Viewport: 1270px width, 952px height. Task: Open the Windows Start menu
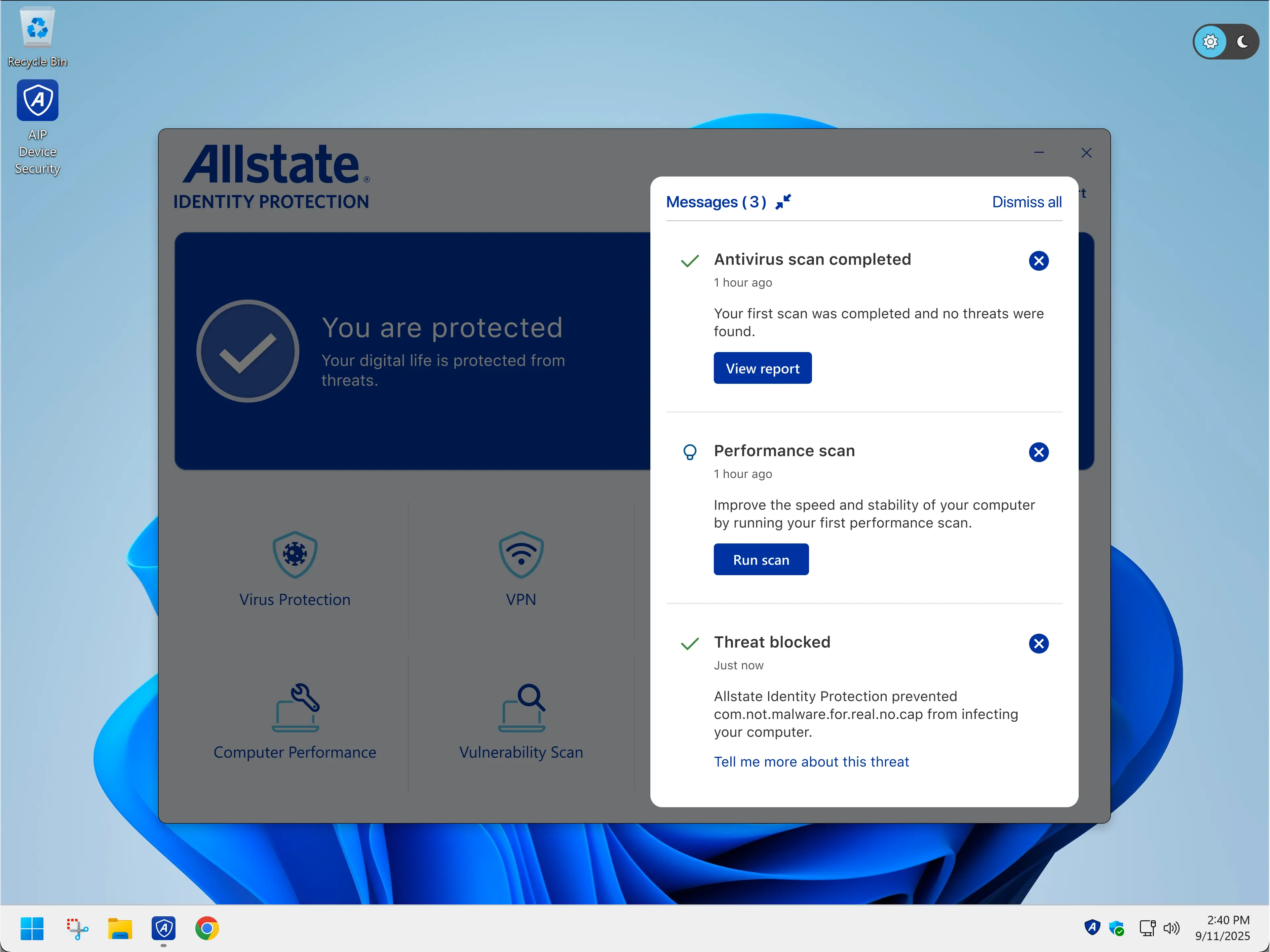(x=32, y=929)
